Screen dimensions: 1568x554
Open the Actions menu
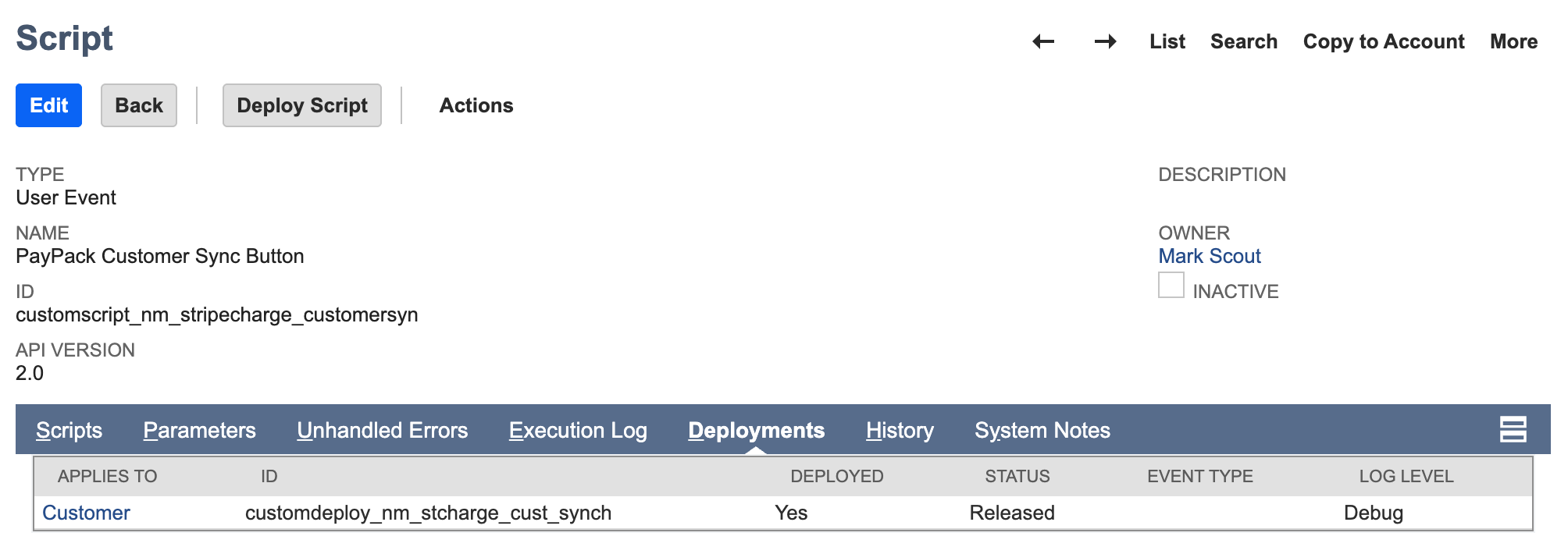click(x=476, y=105)
